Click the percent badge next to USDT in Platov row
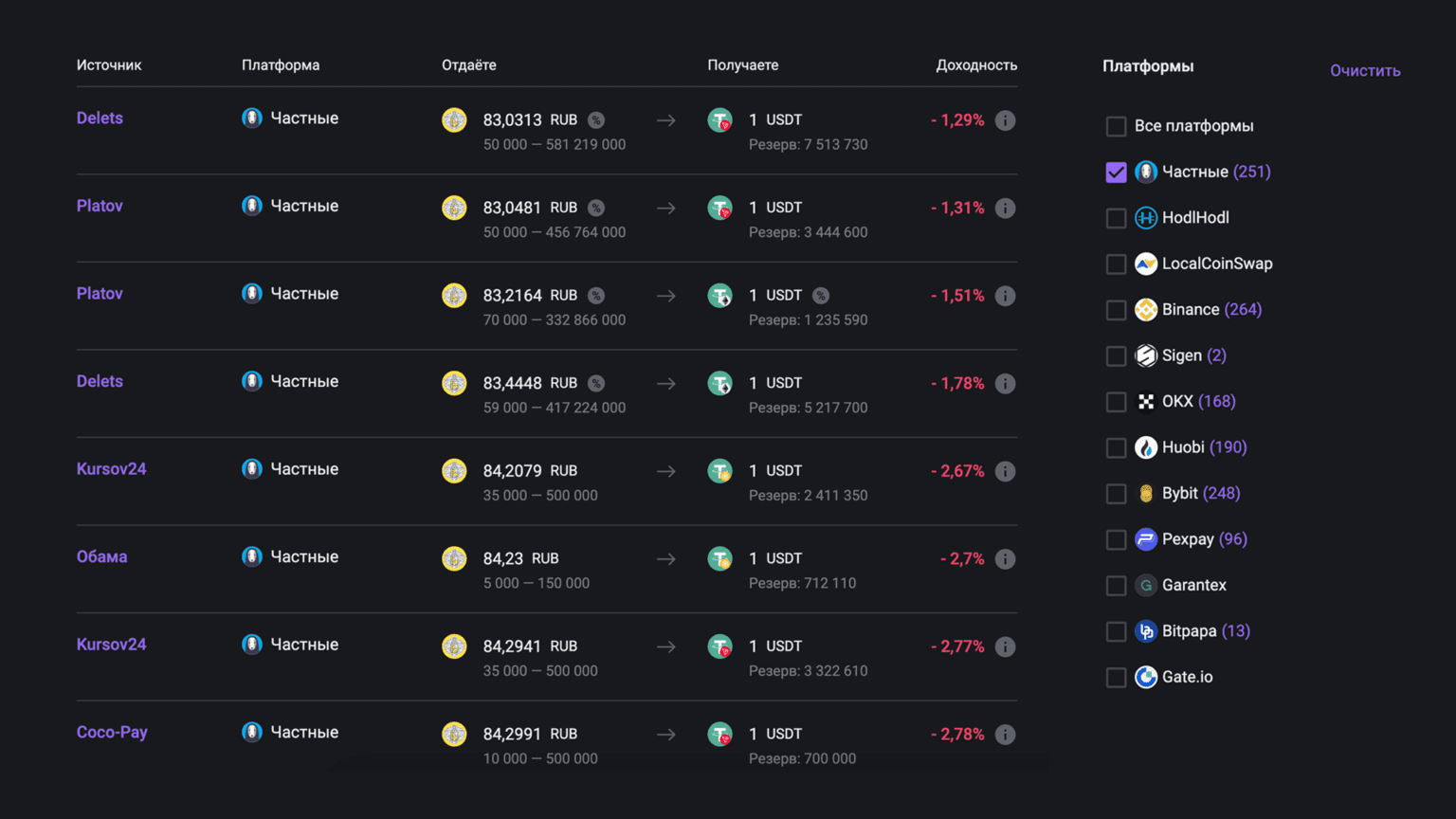The width and height of the screenshot is (1456, 819). pyautogui.click(x=821, y=296)
